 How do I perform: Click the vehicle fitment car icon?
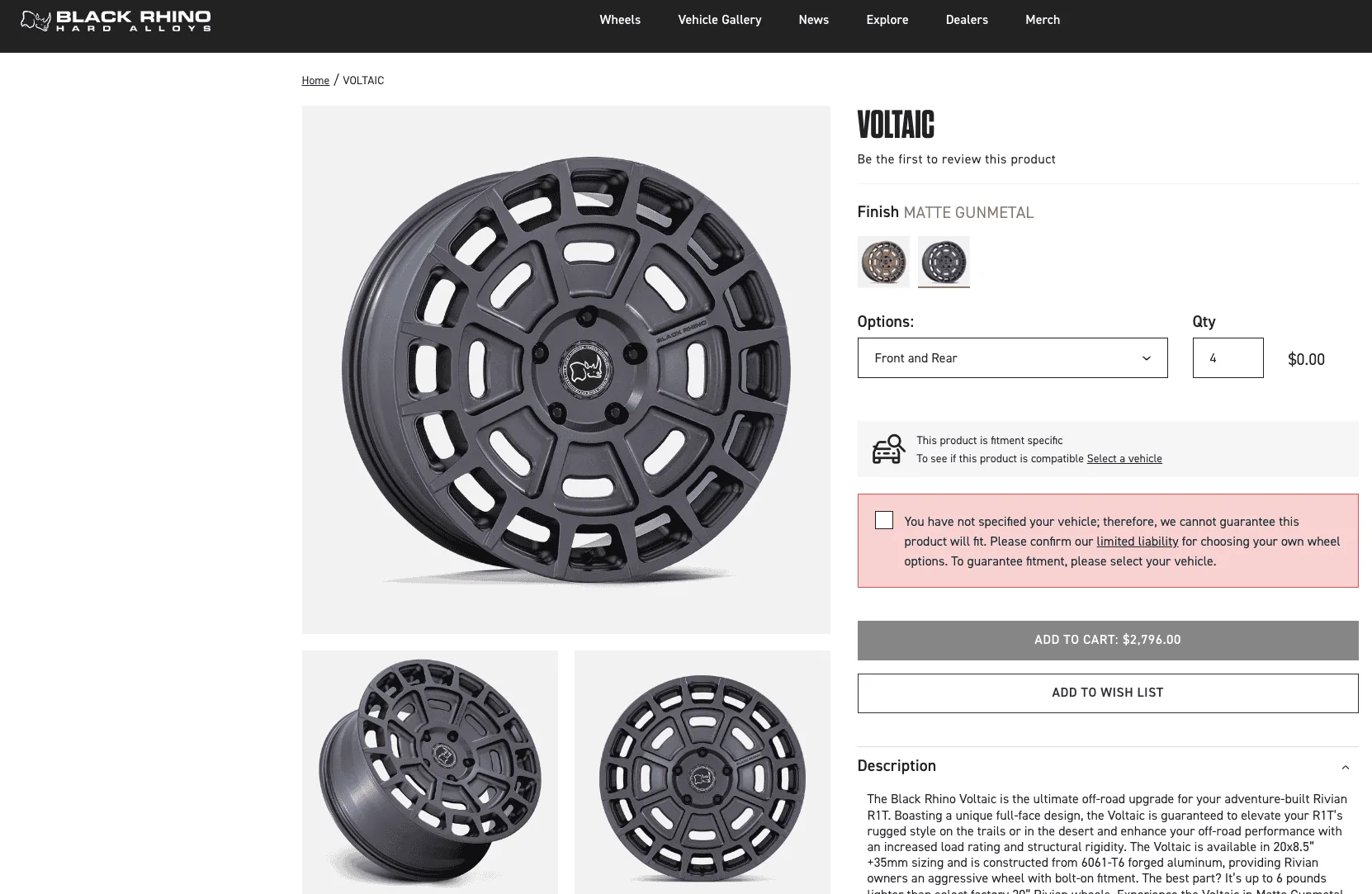[x=888, y=448]
